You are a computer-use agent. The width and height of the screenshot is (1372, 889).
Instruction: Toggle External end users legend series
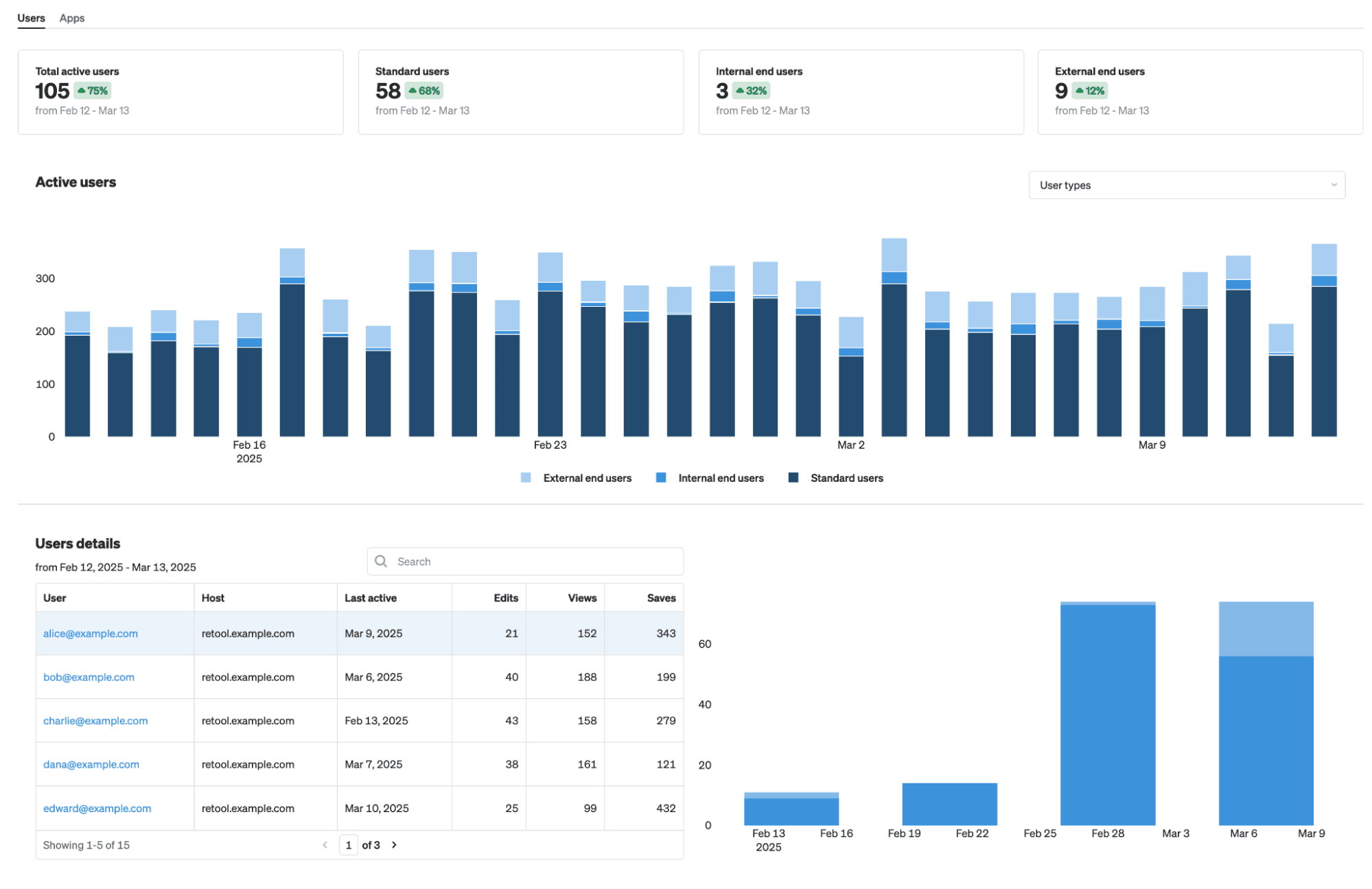587,478
